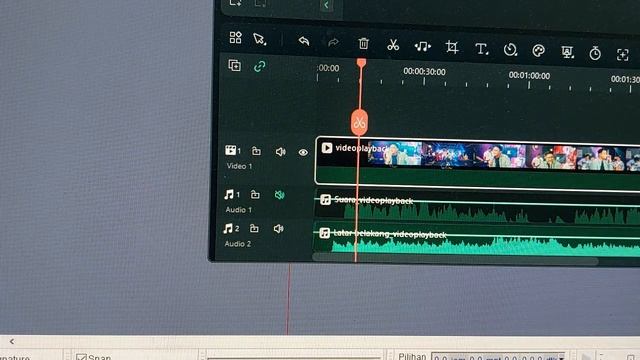Split clip using toolbar scissors icon
This screenshot has width=640, height=360.
point(393,45)
